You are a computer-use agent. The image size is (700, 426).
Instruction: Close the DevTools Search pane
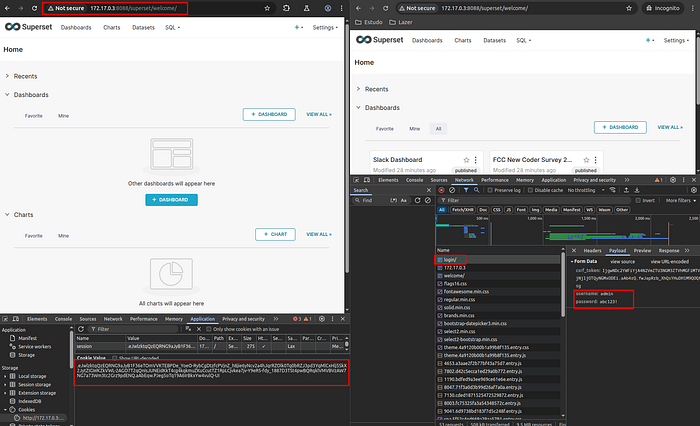(429, 190)
